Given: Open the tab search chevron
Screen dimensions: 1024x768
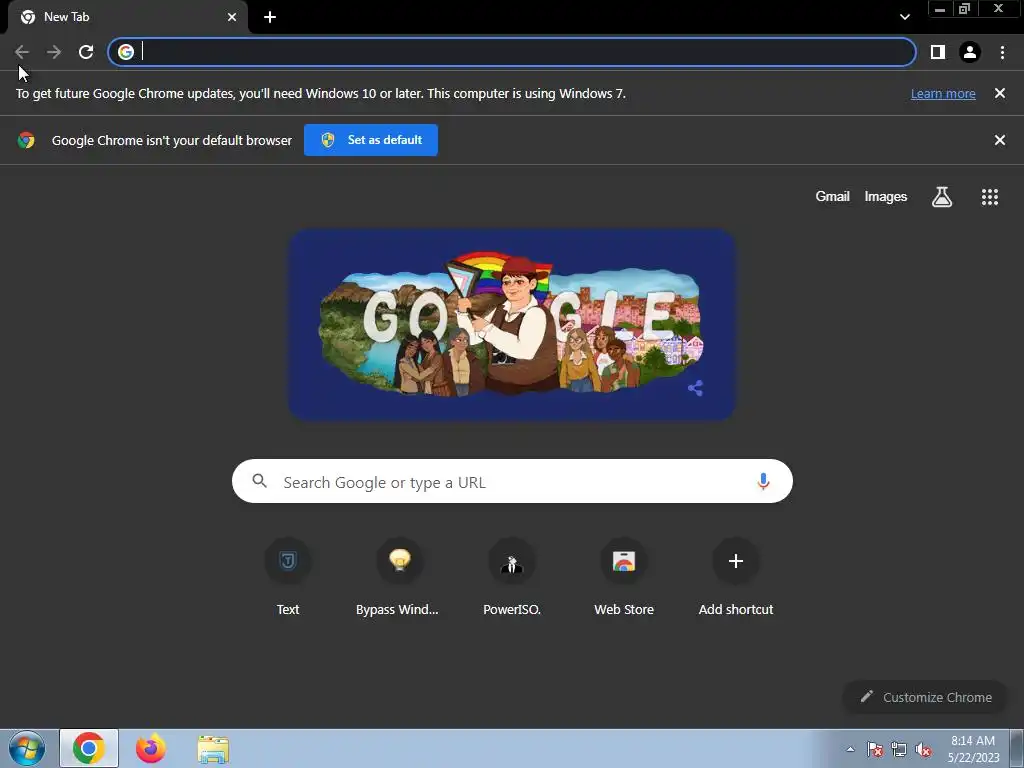Looking at the screenshot, I should (x=904, y=17).
